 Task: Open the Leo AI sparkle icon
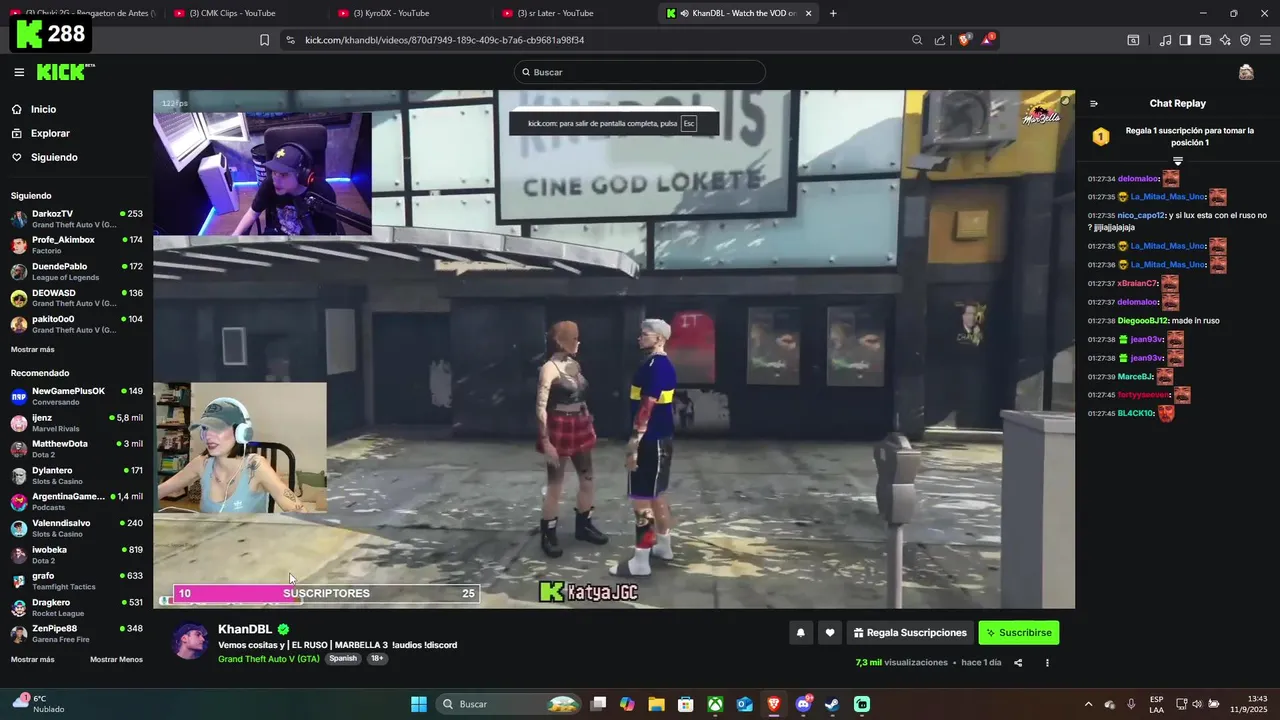pos(1225,40)
